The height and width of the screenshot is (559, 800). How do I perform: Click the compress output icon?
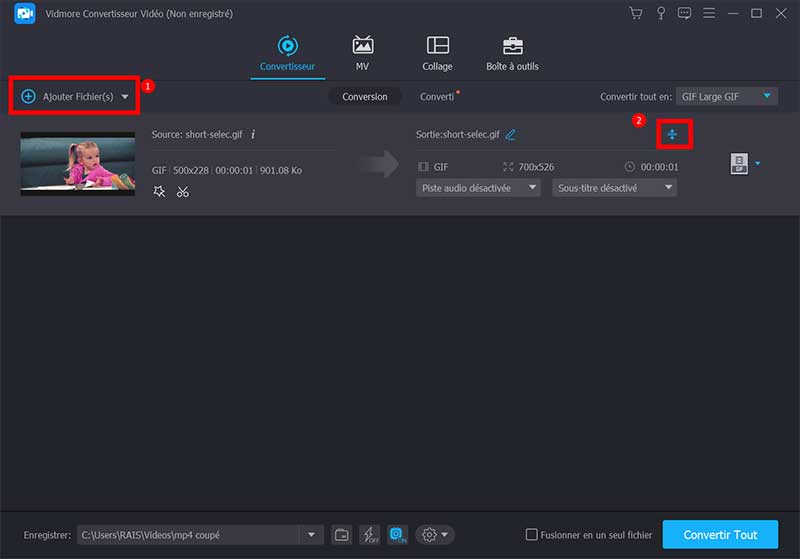[x=672, y=134]
